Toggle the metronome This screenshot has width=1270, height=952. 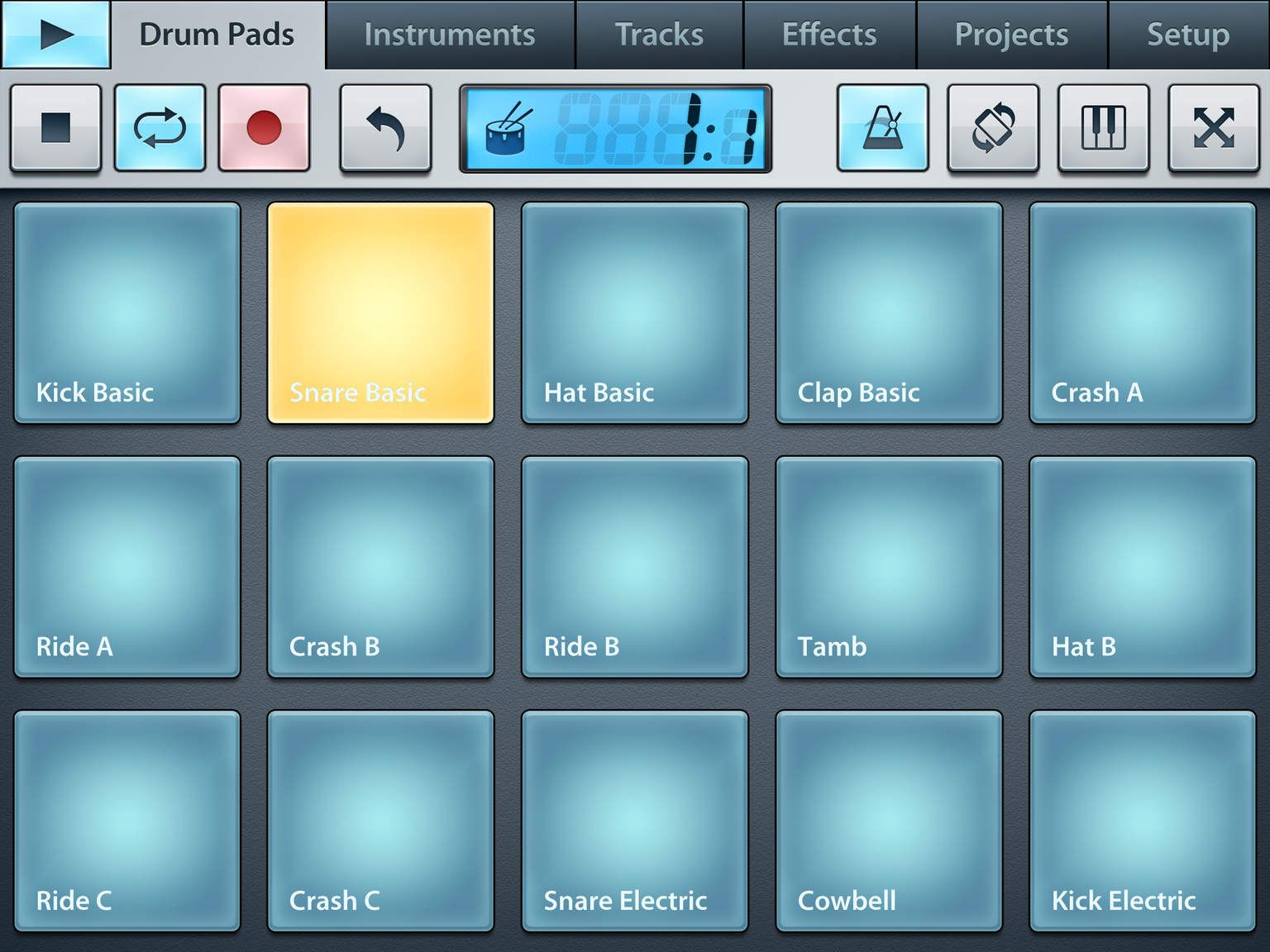[882, 128]
